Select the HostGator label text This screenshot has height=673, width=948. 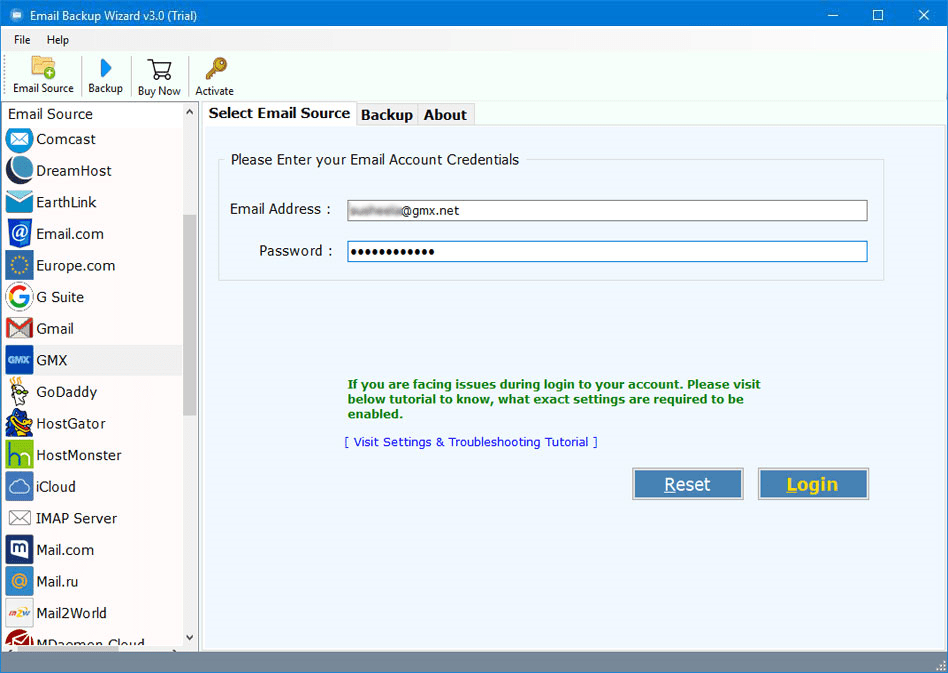pos(71,424)
